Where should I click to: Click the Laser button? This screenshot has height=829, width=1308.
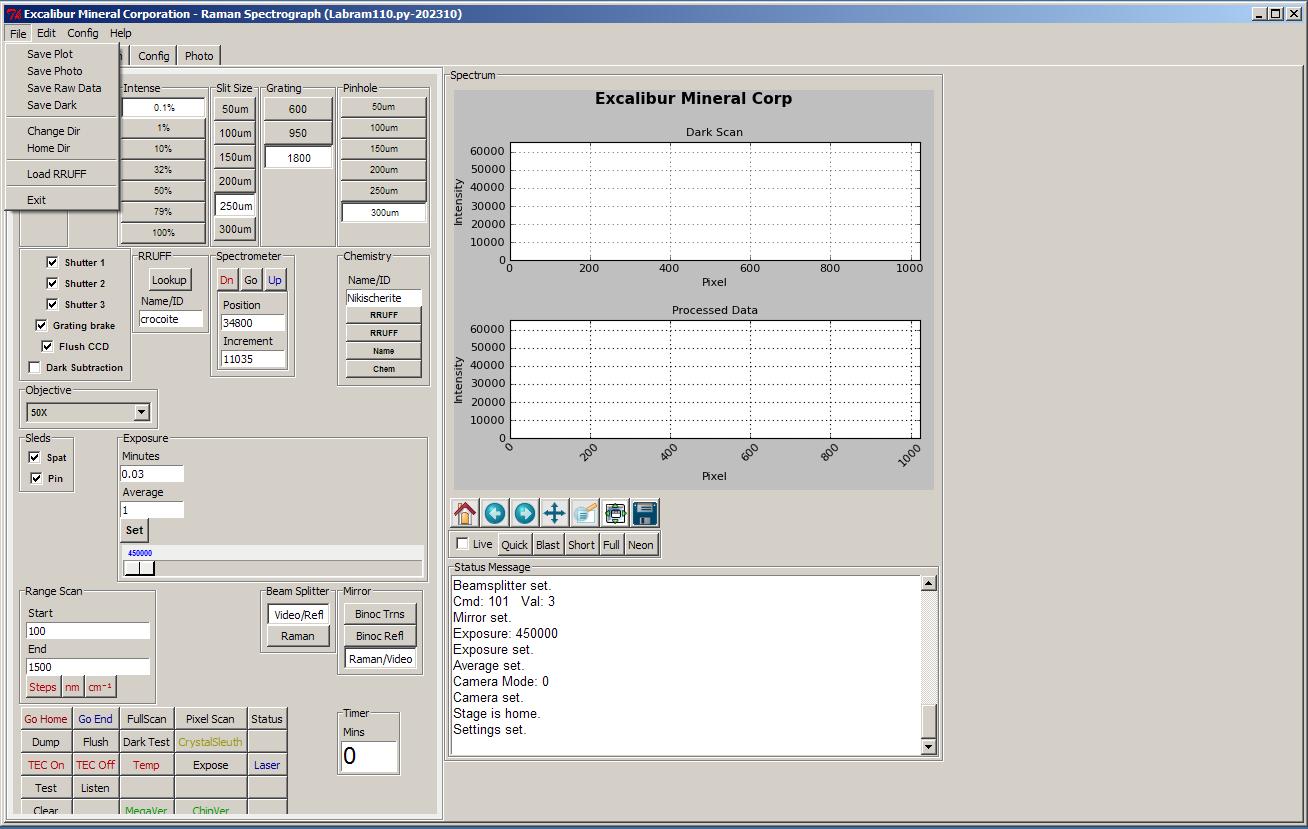pos(267,765)
